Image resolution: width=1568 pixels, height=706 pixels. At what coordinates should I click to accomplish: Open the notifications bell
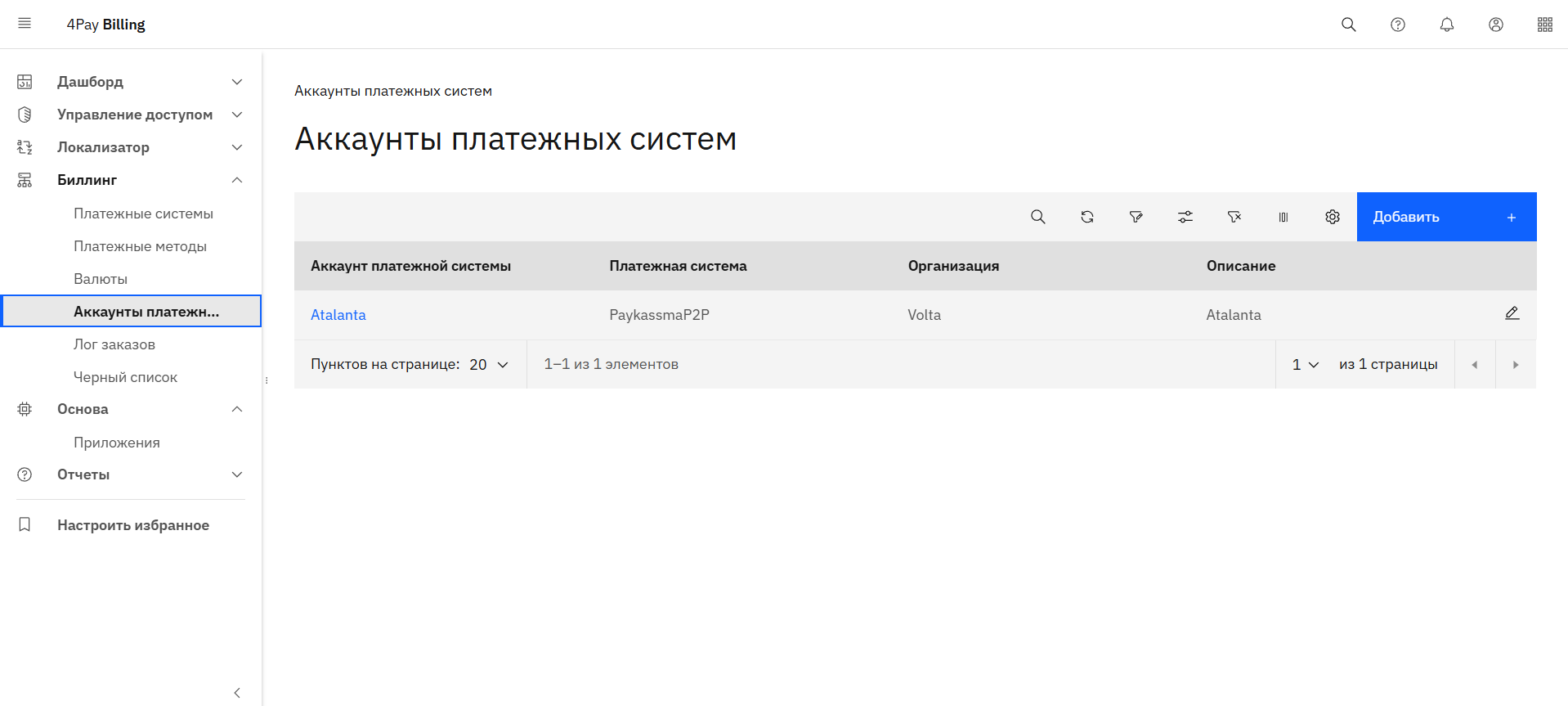(1446, 25)
